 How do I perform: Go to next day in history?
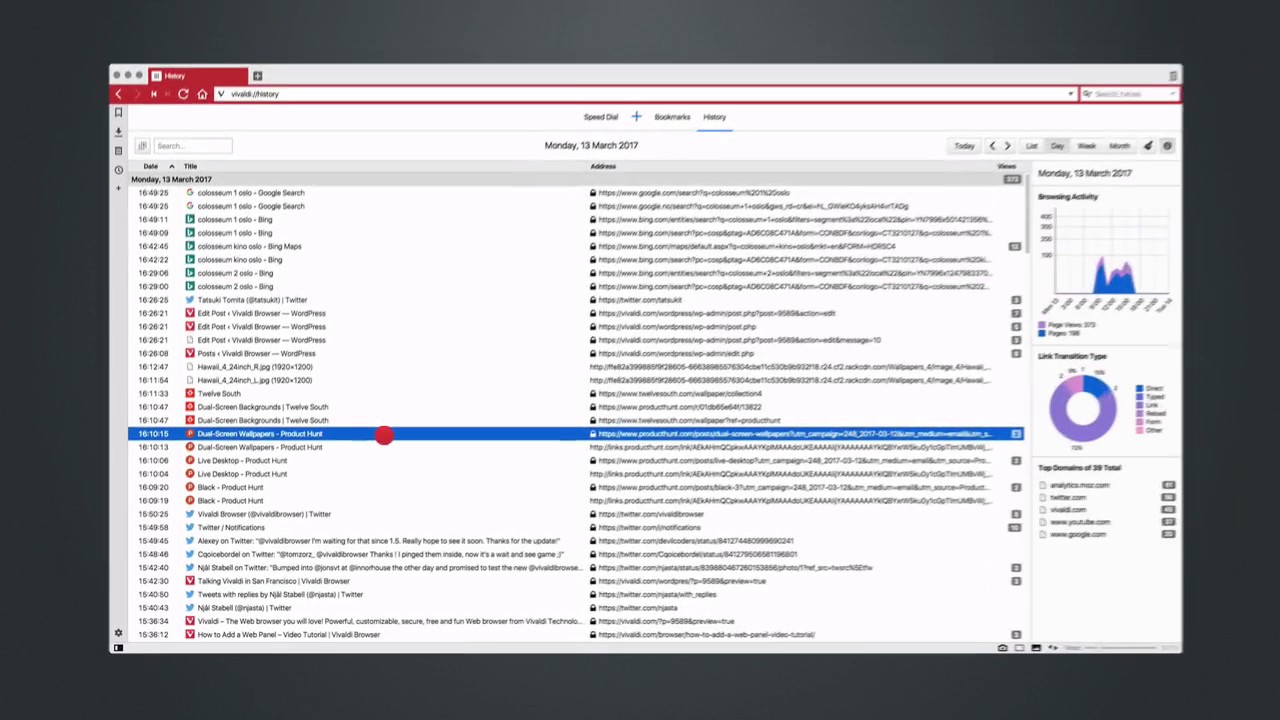[x=1007, y=146]
